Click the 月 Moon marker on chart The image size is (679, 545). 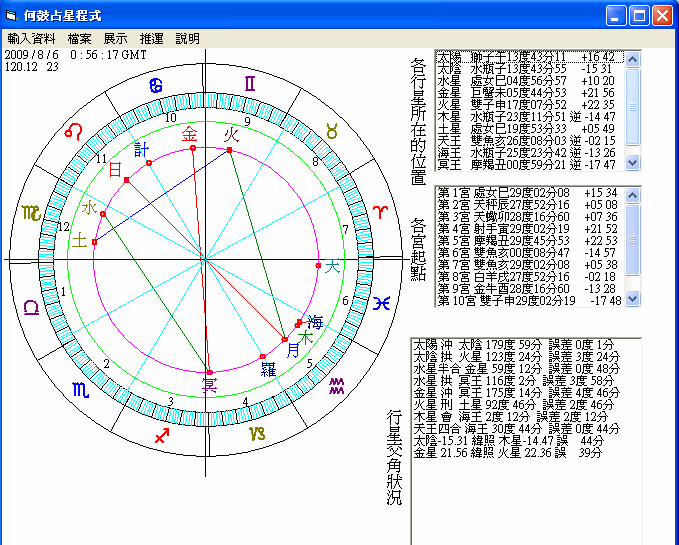click(293, 350)
